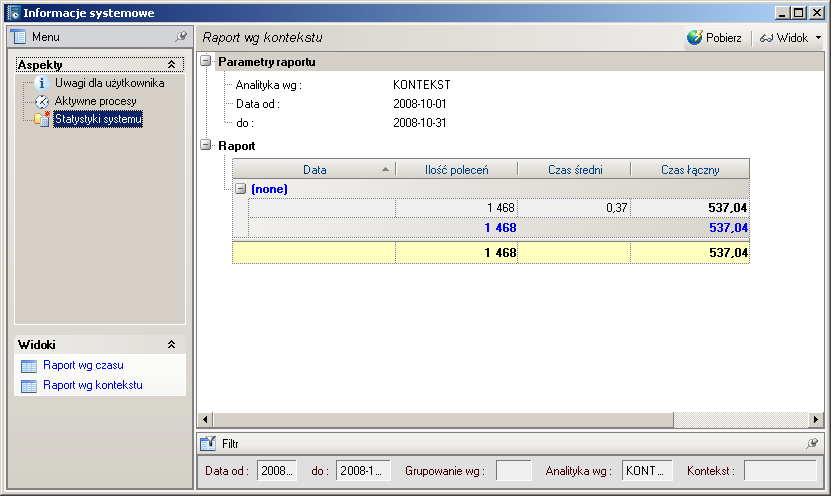Click the Ilość poleceń column header

(456, 170)
